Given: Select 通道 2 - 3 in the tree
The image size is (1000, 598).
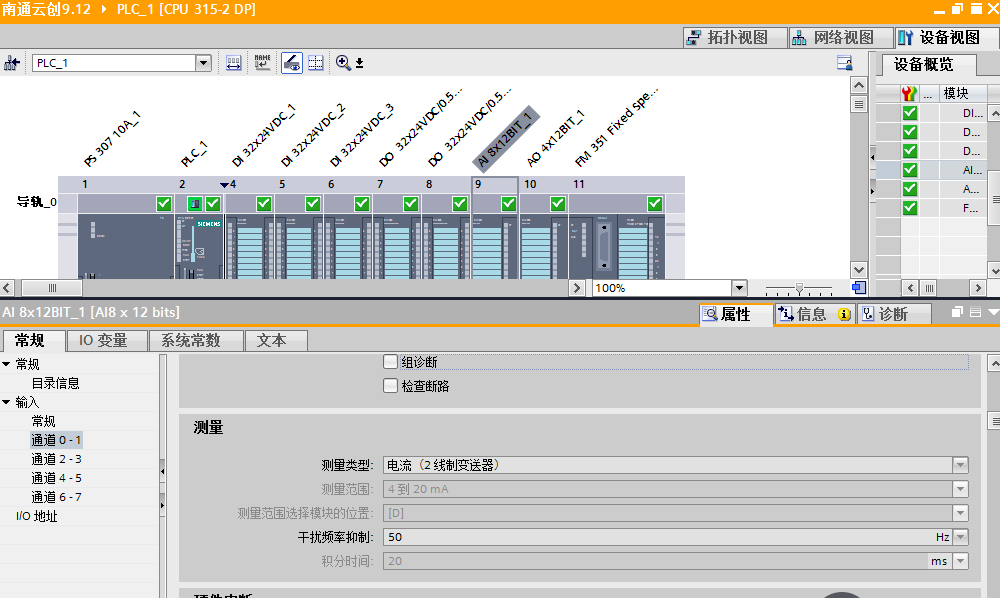Looking at the screenshot, I should pos(57,459).
